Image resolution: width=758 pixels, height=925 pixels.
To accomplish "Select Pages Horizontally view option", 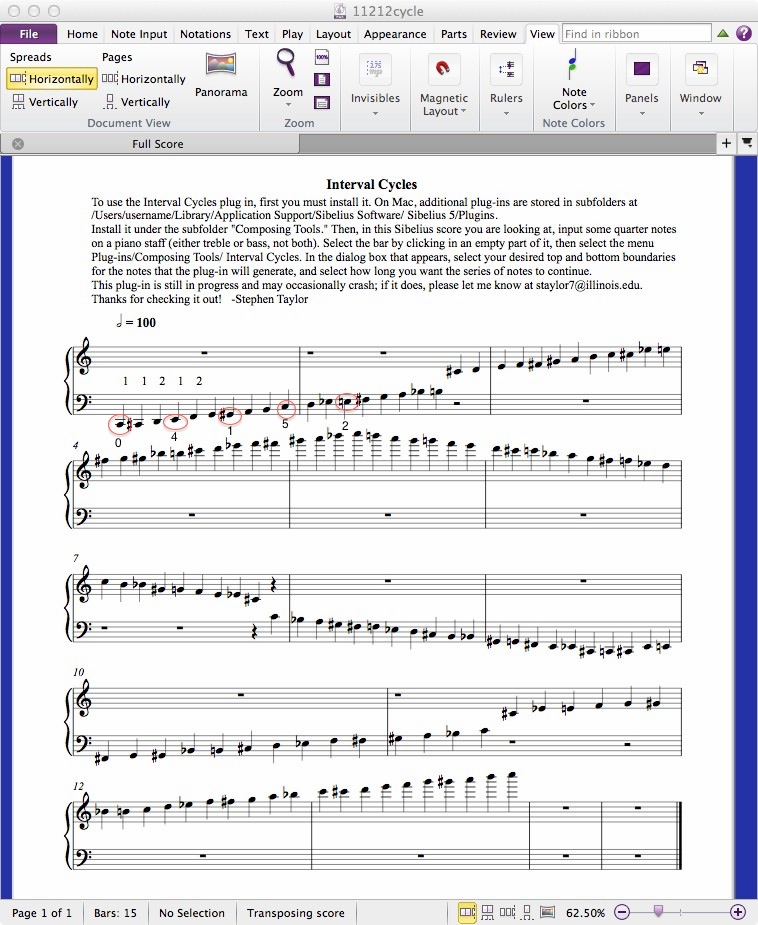I will (144, 79).
